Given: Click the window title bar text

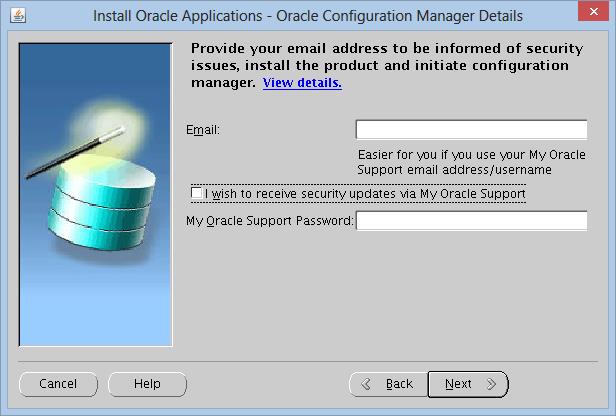Looking at the screenshot, I should click(x=308, y=16).
